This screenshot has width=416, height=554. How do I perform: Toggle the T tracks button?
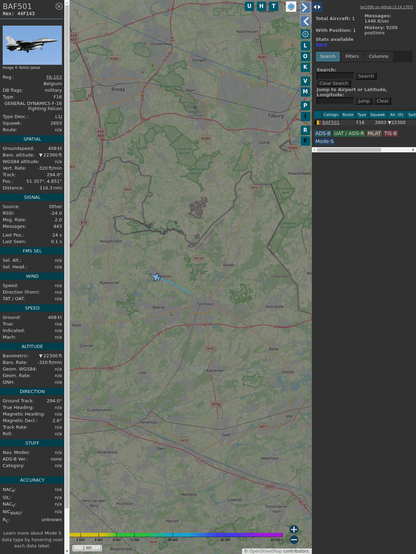click(273, 6)
